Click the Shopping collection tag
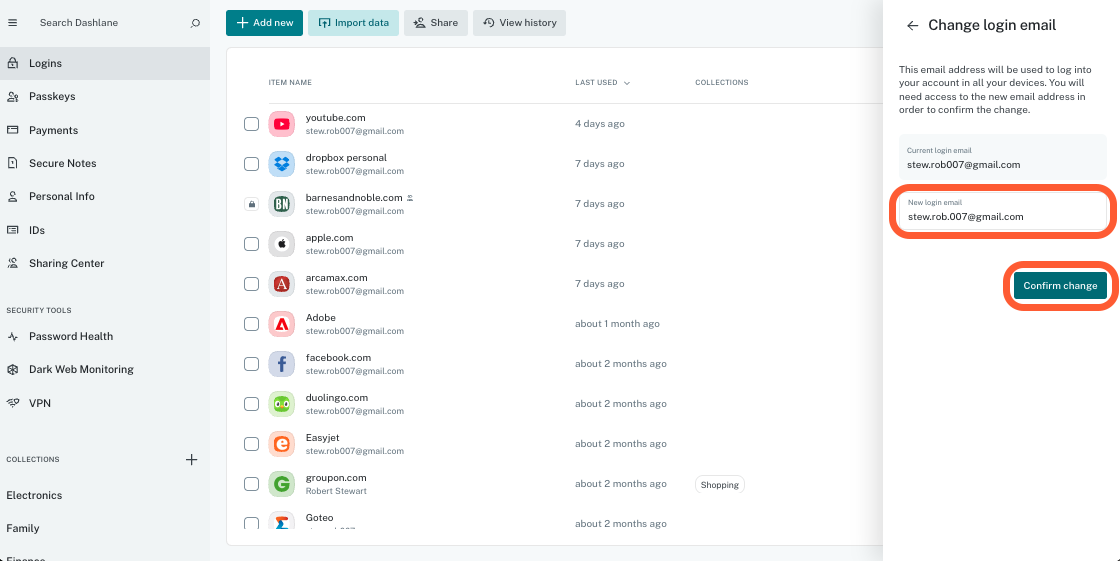 click(719, 485)
